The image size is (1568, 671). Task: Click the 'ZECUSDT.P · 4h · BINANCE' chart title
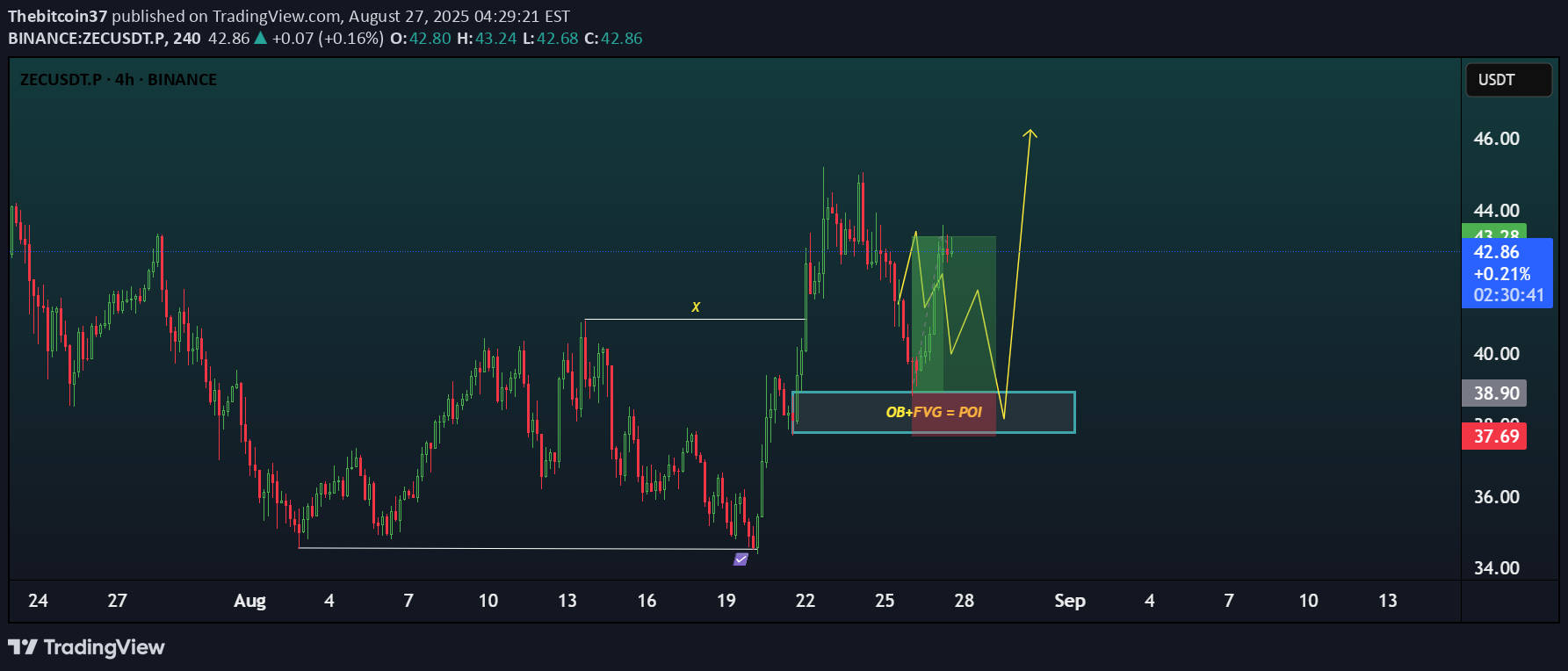point(119,80)
